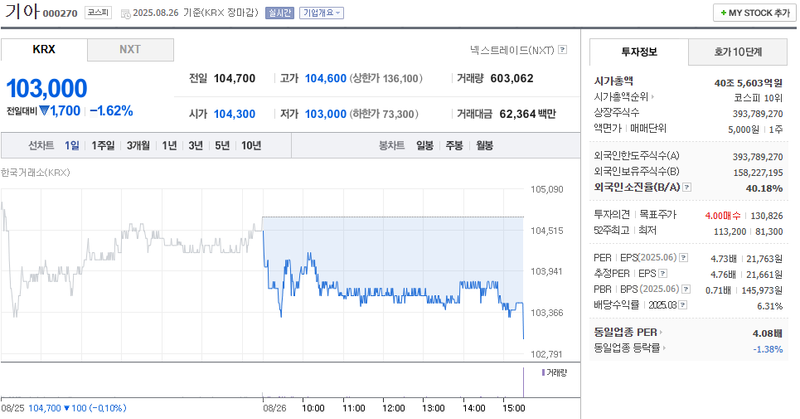The image size is (800, 419).
Task: Click the 시가 104,300 value
Action: pos(234,114)
